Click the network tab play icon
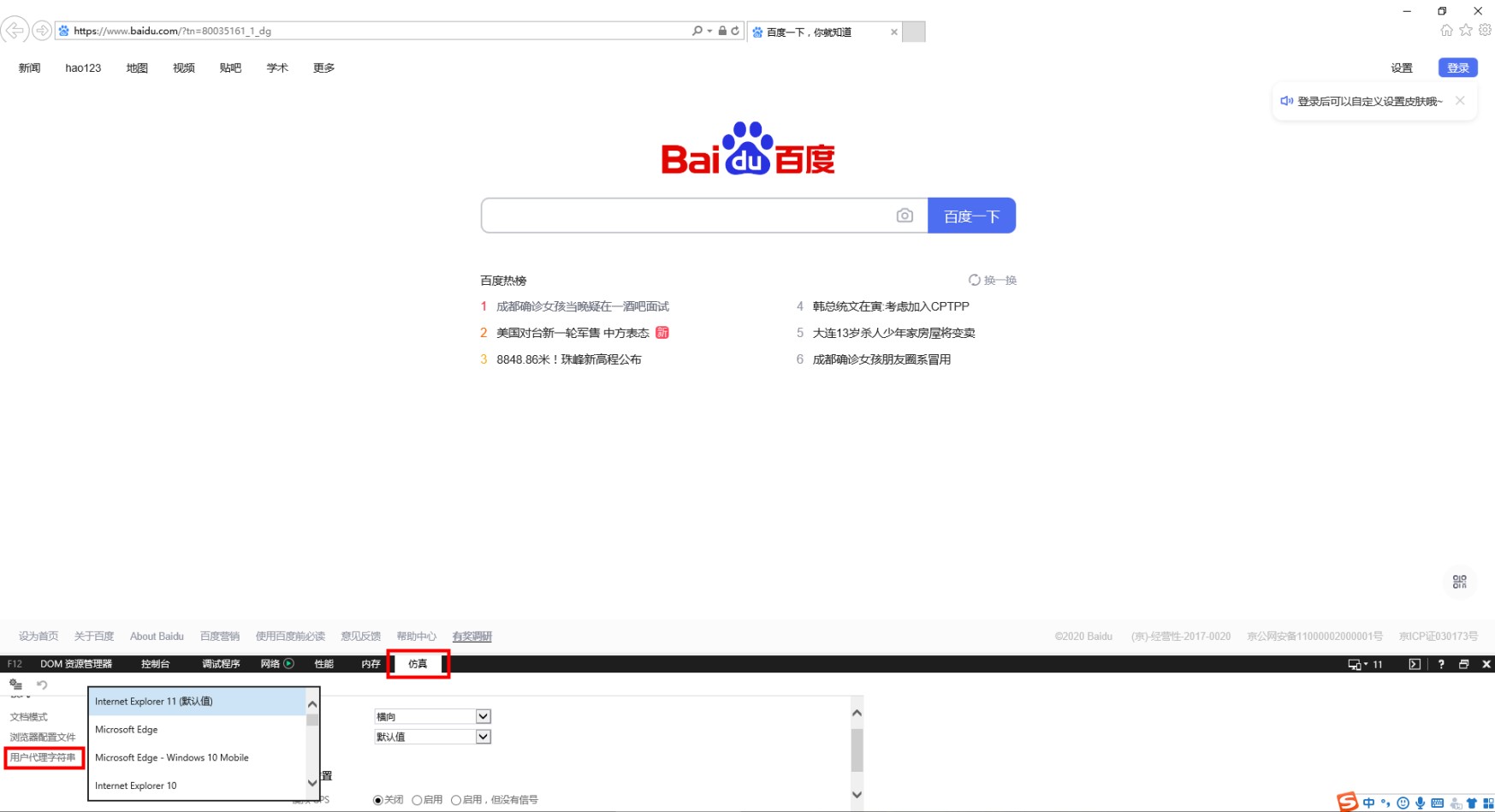This screenshot has width=1495, height=812. coord(288,664)
